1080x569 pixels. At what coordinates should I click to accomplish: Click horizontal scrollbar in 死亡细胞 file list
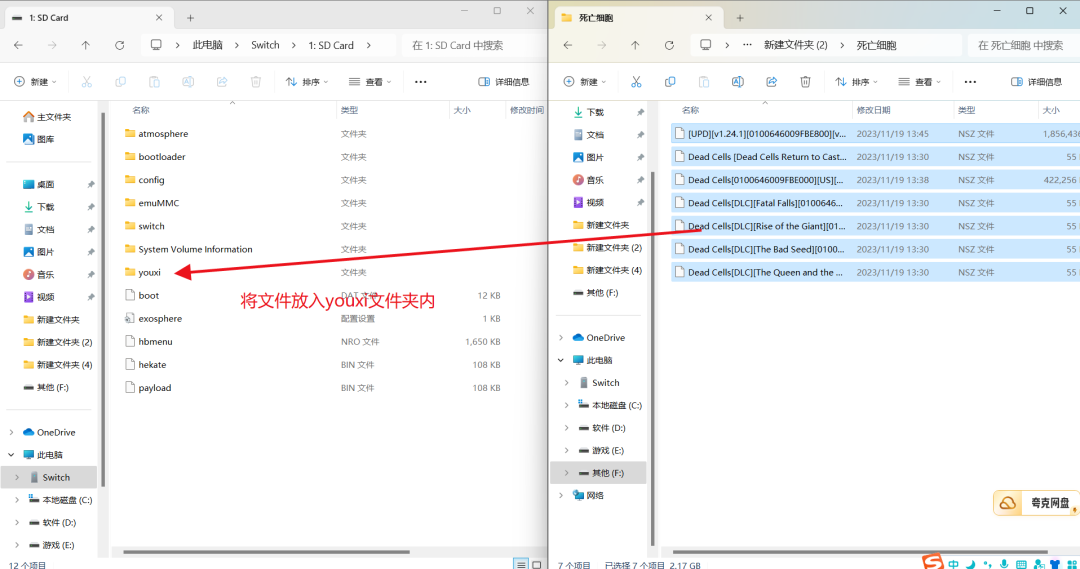click(x=860, y=552)
